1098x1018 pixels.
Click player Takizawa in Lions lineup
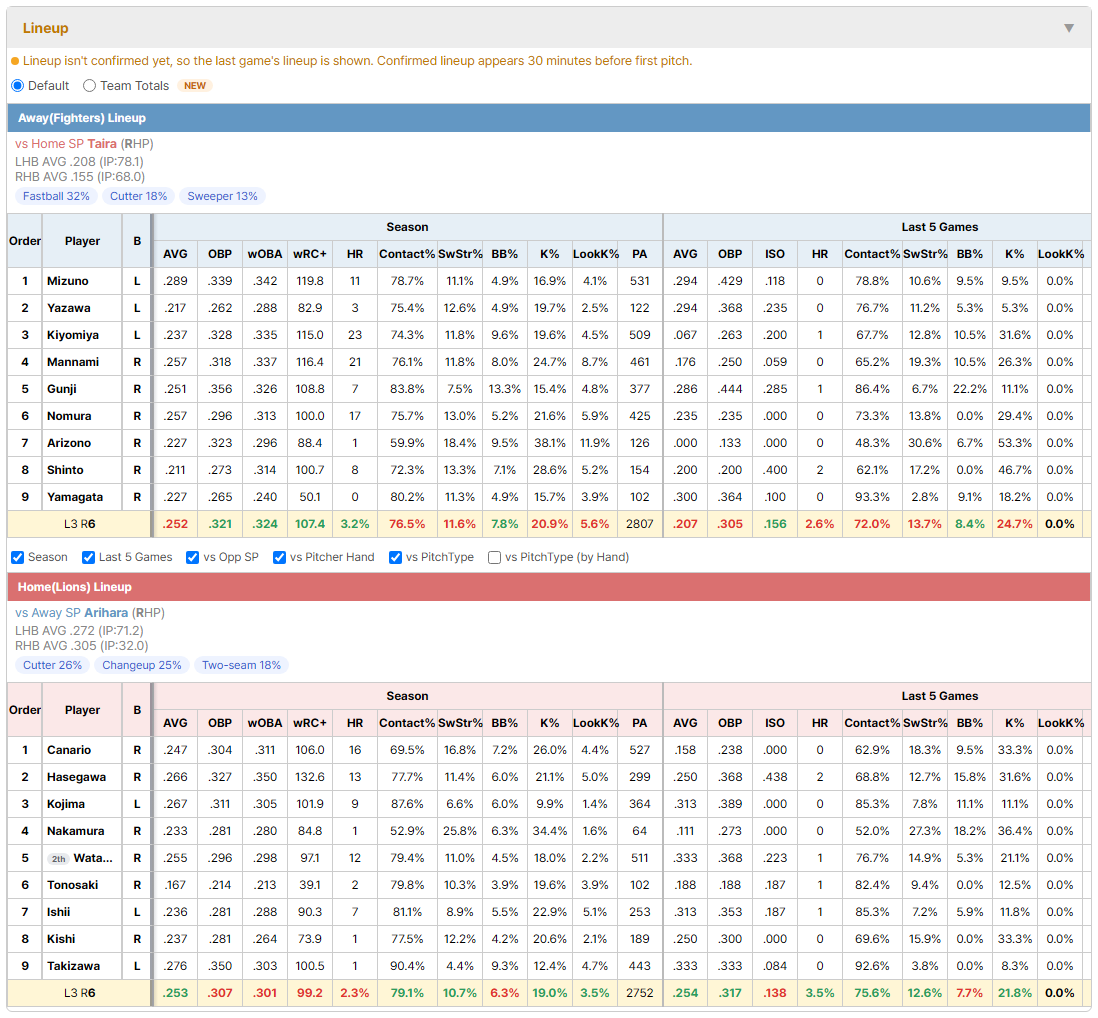pos(74,966)
